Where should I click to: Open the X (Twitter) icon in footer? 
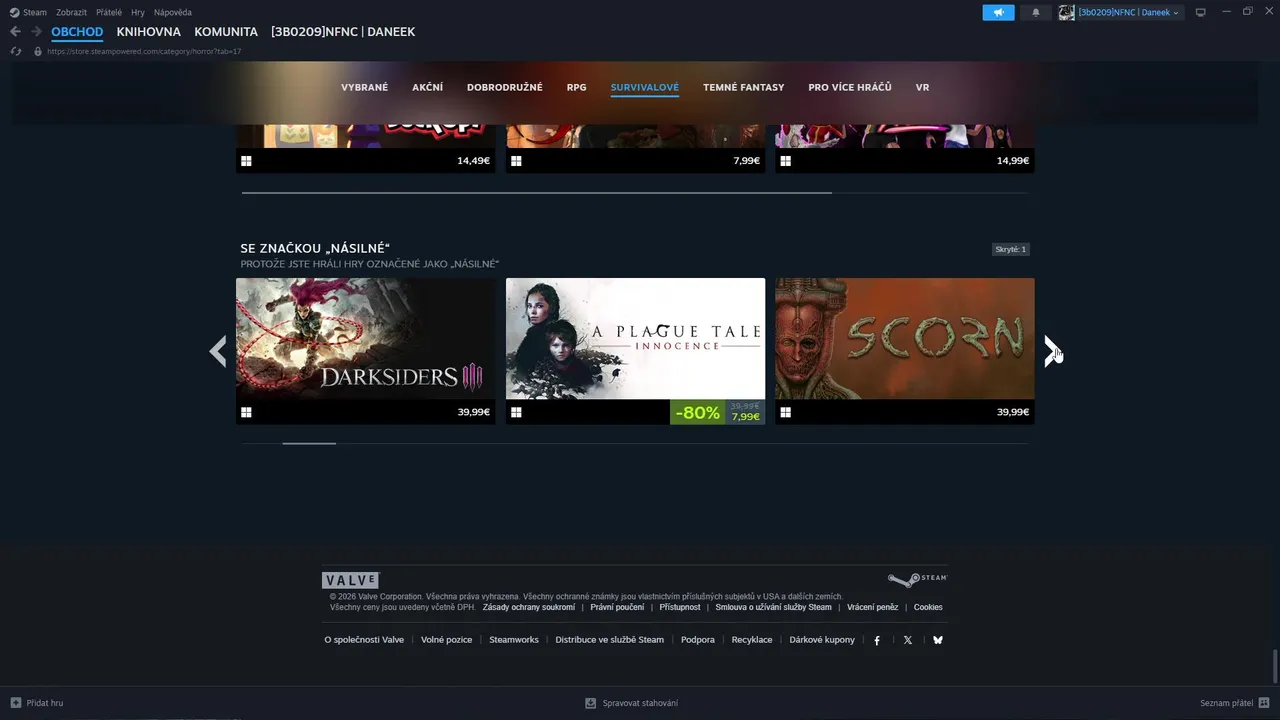[908, 640]
